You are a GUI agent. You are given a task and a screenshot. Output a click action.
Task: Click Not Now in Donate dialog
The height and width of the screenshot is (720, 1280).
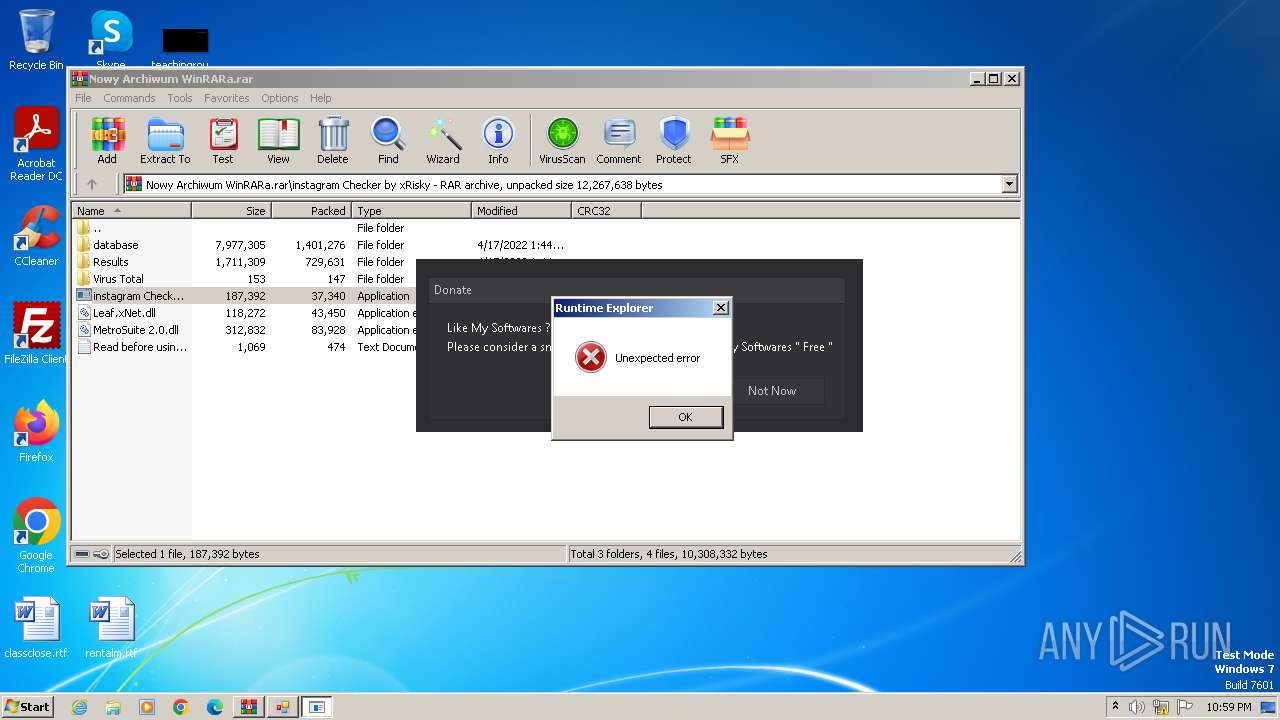click(772, 391)
